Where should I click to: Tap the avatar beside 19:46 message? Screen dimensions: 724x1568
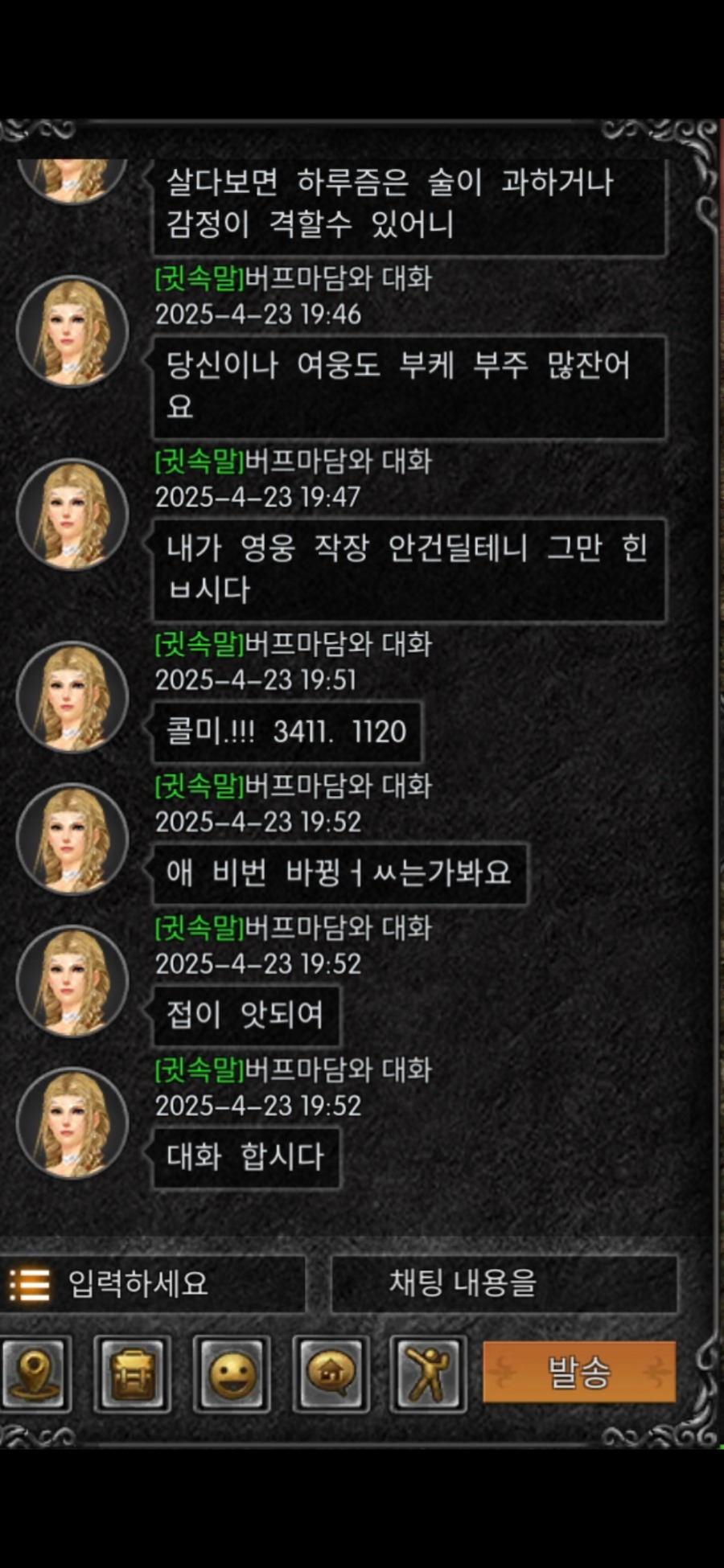72,331
